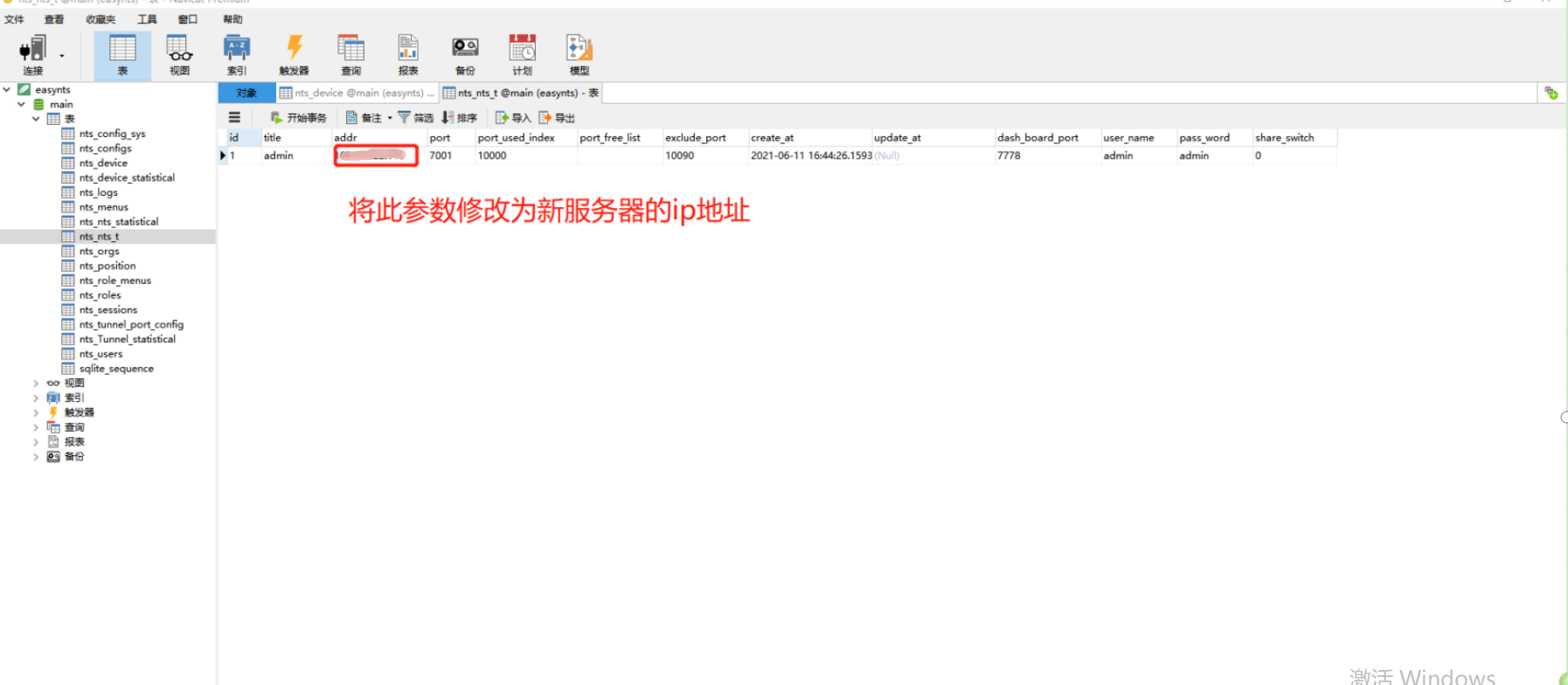Click the 导出 export button
This screenshot has width=1568, height=685.
(557, 117)
